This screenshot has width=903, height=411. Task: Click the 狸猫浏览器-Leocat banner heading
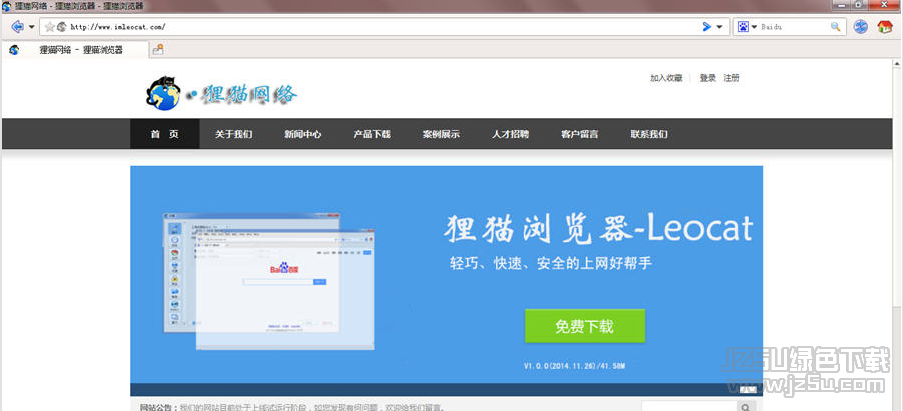598,229
